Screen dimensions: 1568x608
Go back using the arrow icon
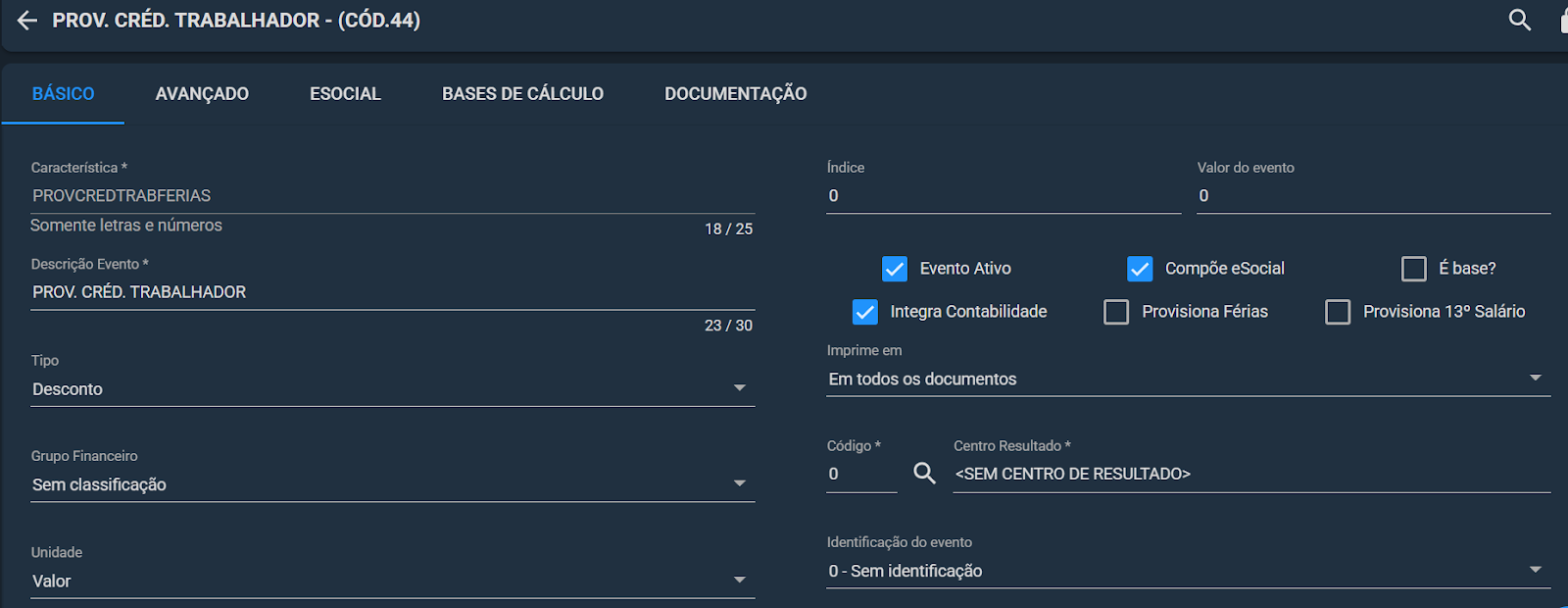(26, 21)
